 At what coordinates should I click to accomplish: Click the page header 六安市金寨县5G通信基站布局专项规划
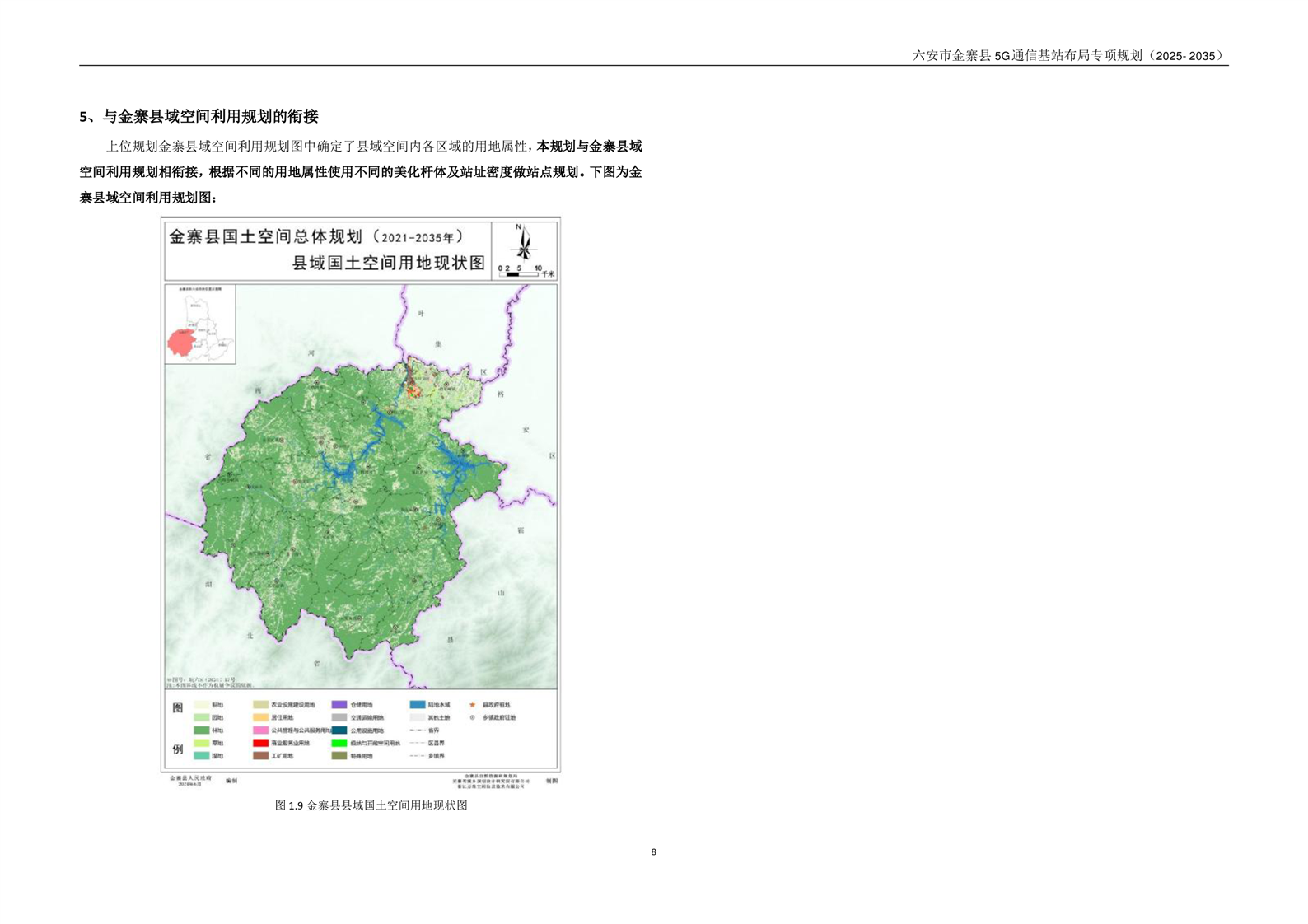(1070, 55)
